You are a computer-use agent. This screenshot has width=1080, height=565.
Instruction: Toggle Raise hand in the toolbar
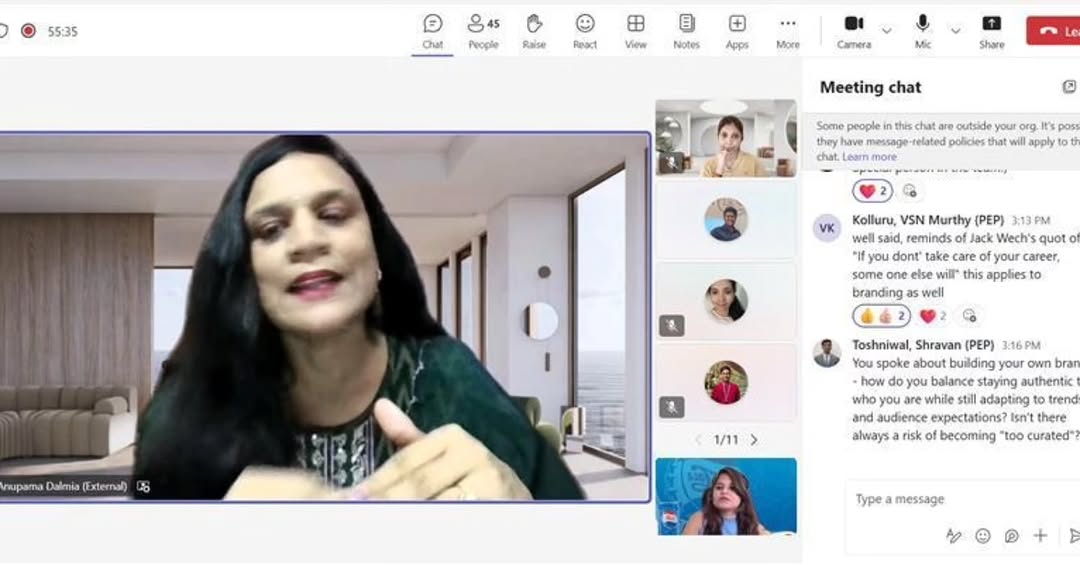tap(534, 30)
